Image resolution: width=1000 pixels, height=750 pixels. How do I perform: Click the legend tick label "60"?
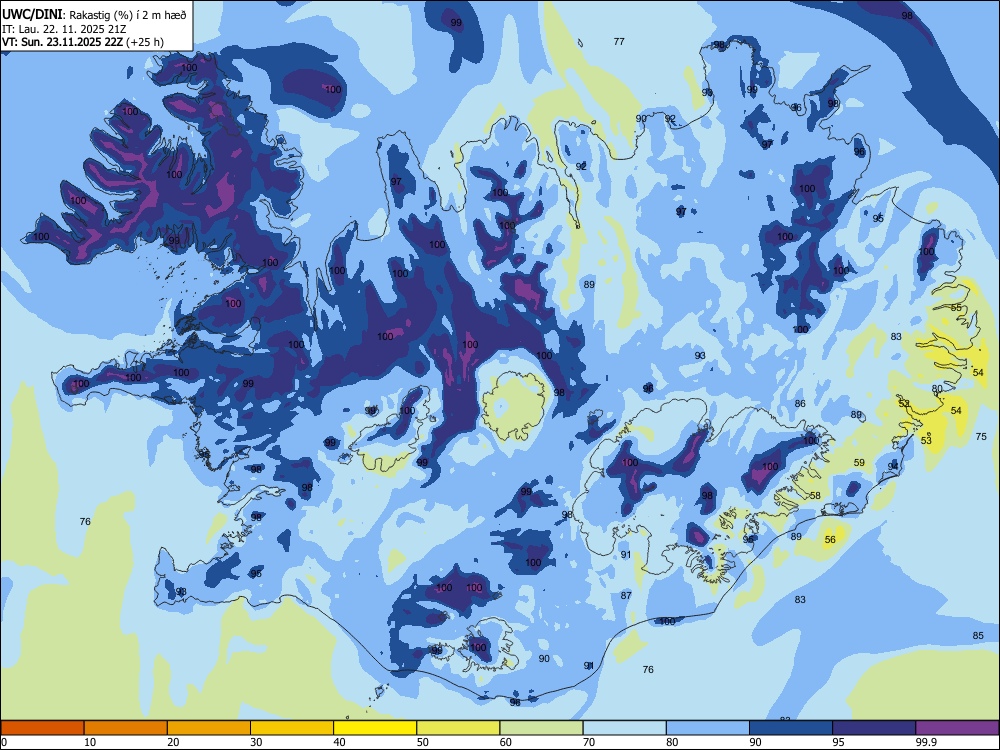506,742
